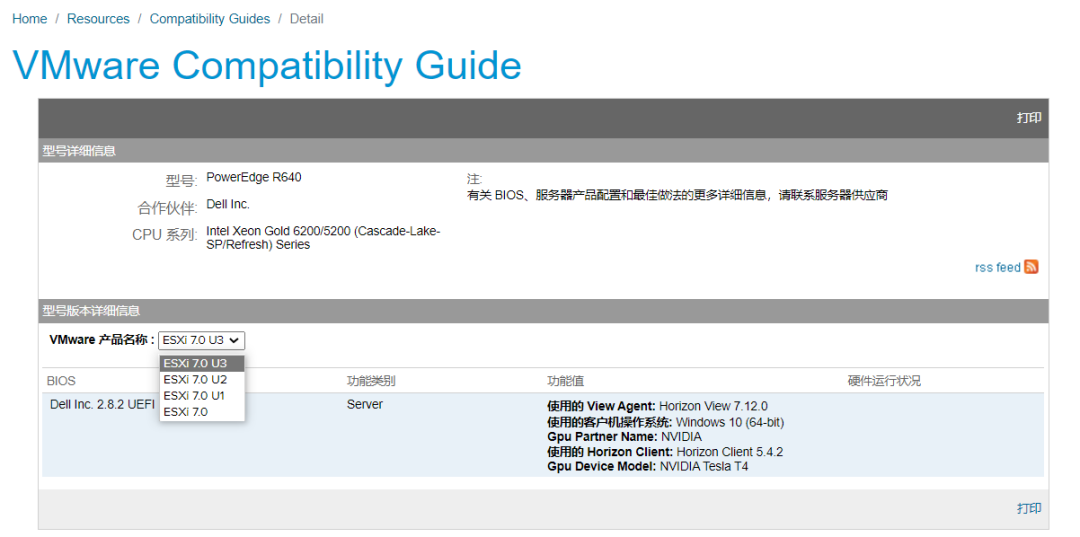Click the top 打印 print link
This screenshot has height=537, width=1080.
tap(1029, 118)
